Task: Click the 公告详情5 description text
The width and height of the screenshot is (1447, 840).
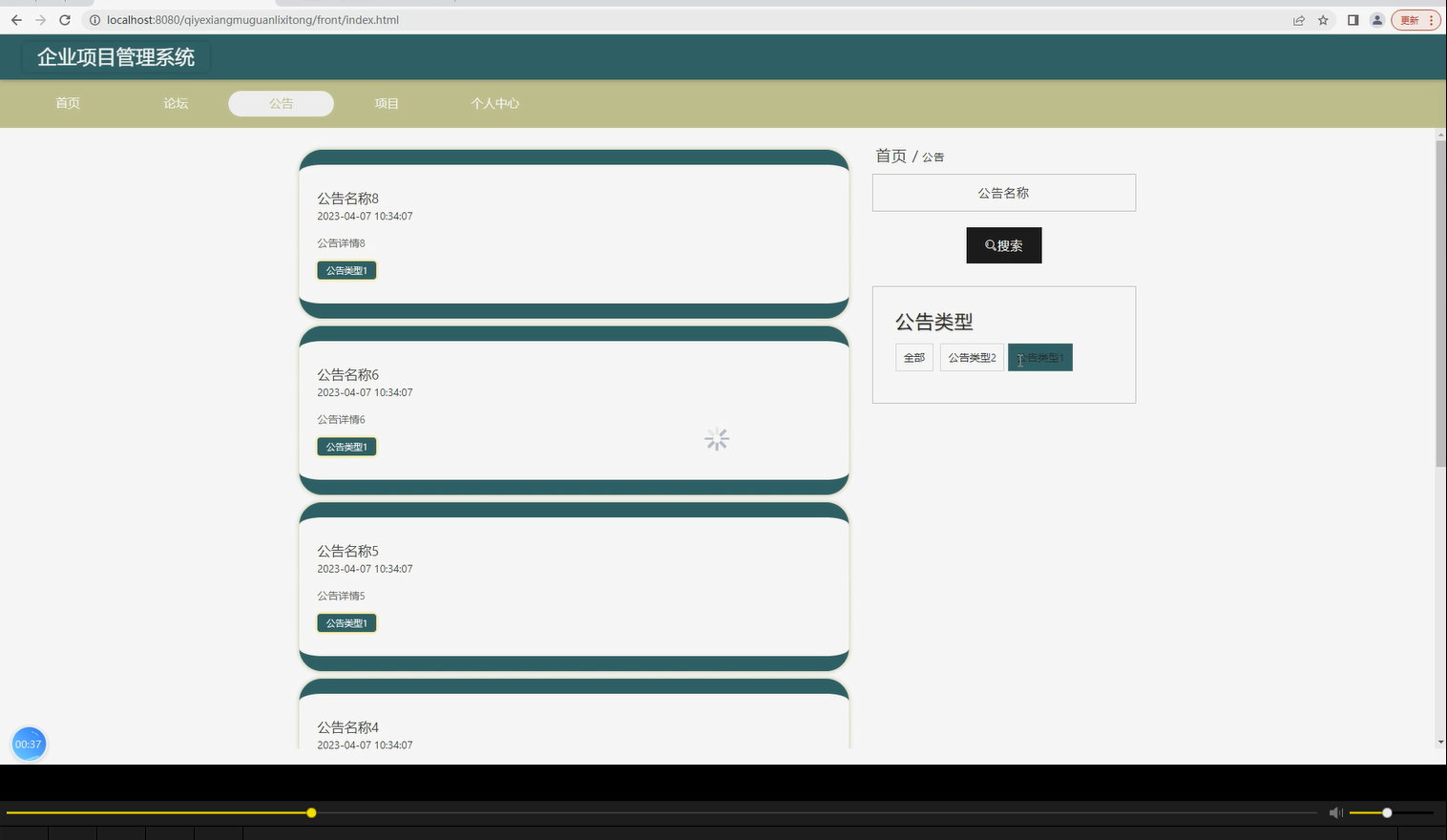Action: pos(341,596)
